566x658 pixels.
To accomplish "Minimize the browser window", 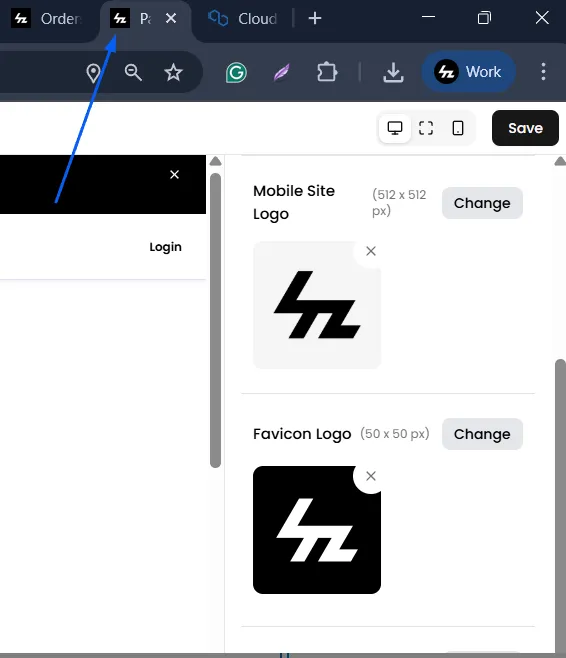I will pos(428,18).
